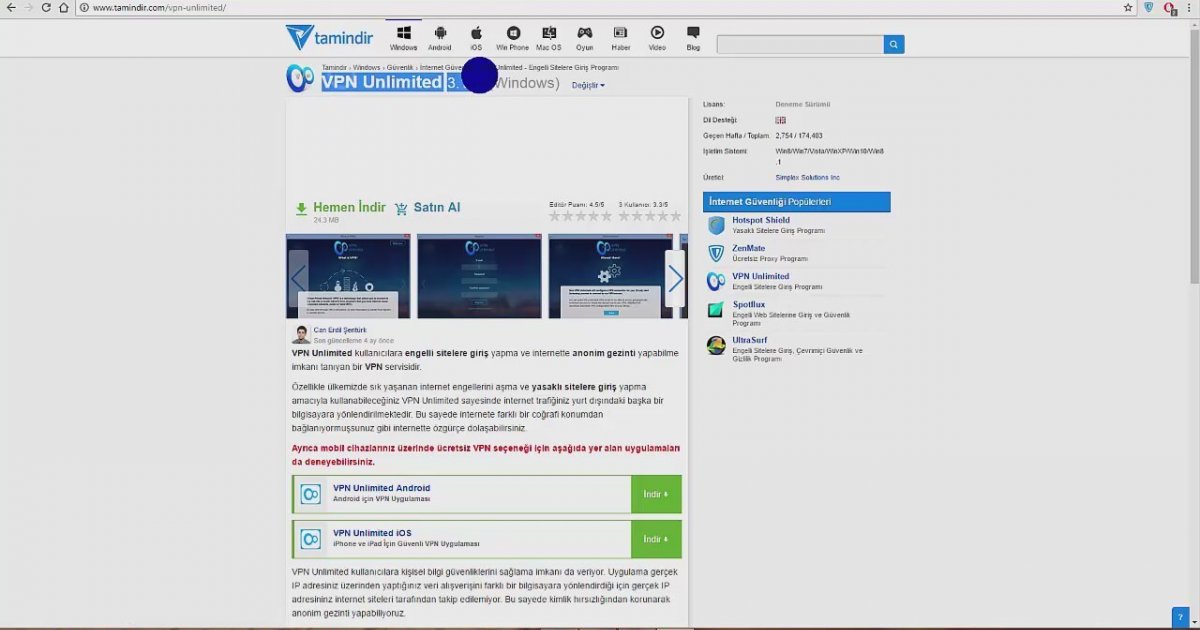The width and height of the screenshot is (1200, 630).
Task: Open the iOS category in the nav
Action: click(x=476, y=38)
